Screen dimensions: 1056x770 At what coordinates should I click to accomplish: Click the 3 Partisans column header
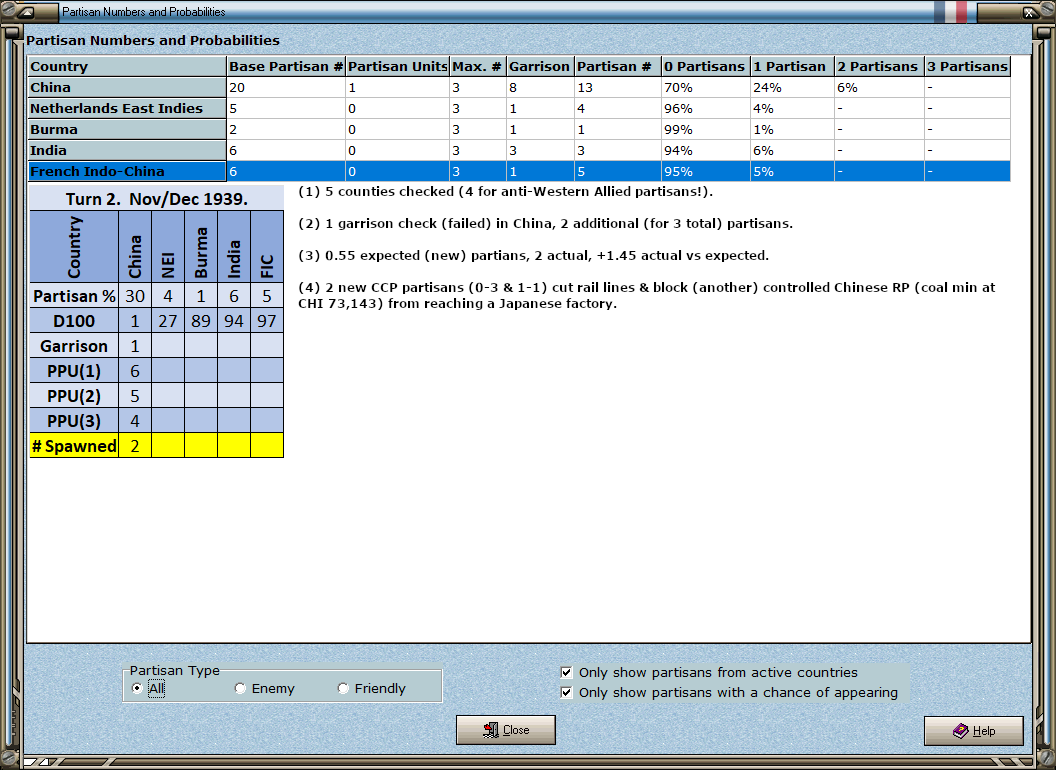coord(968,66)
